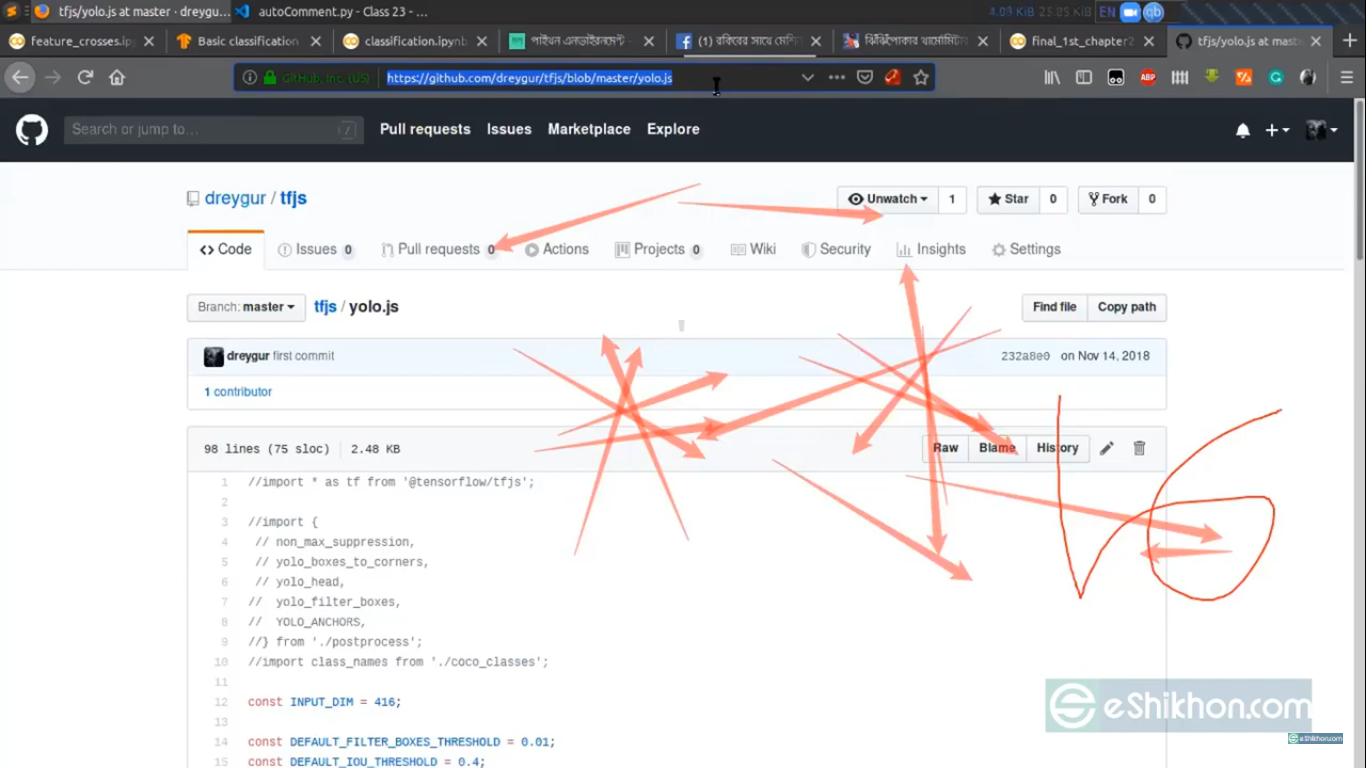
Task: Open the 1 contributor link
Action: [x=238, y=392]
